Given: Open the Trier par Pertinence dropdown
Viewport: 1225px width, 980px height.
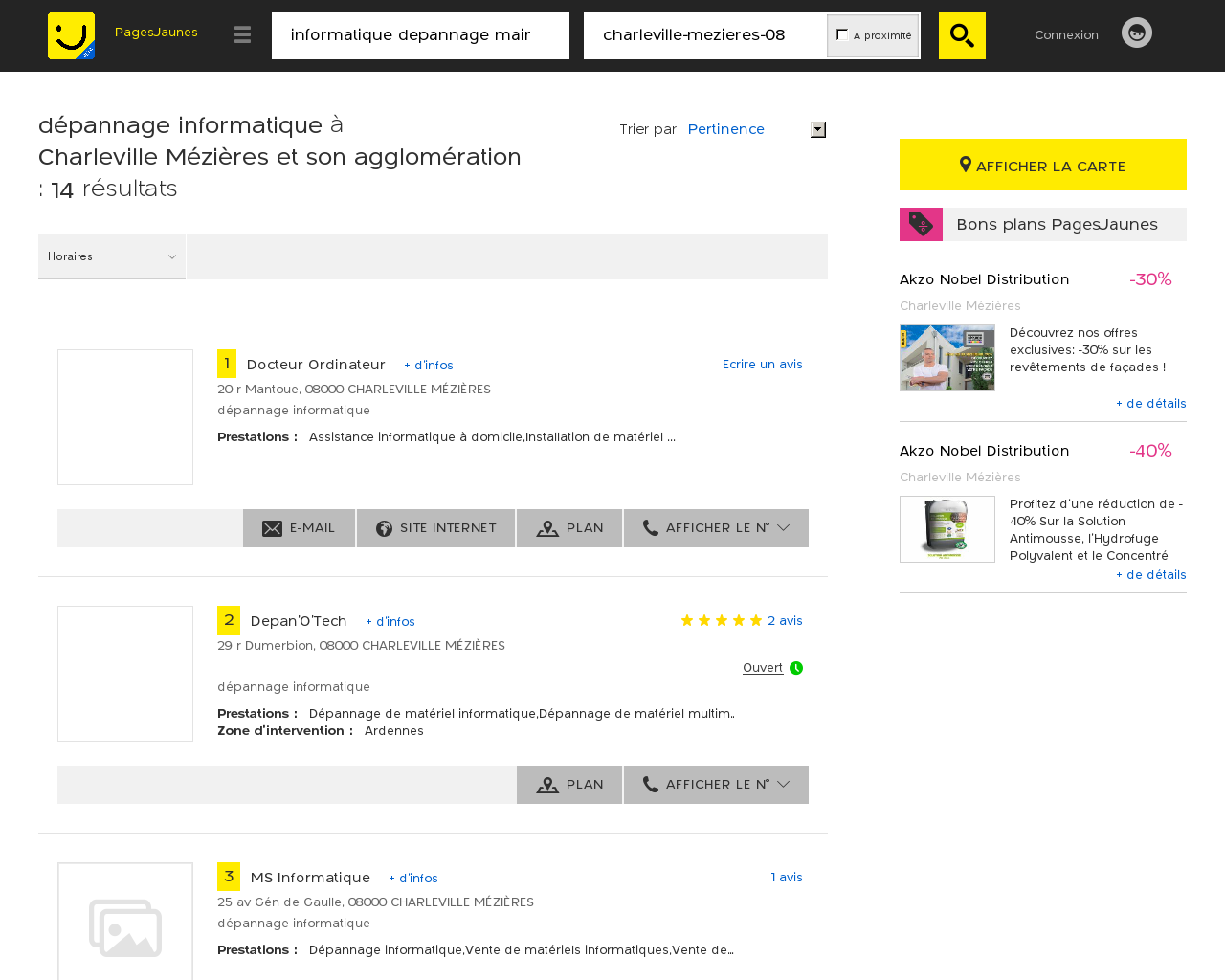Looking at the screenshot, I should [x=756, y=129].
